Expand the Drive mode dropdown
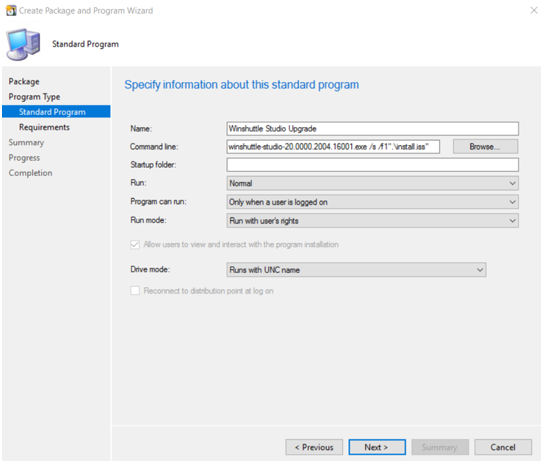The width and height of the screenshot is (543, 463). tap(356, 270)
